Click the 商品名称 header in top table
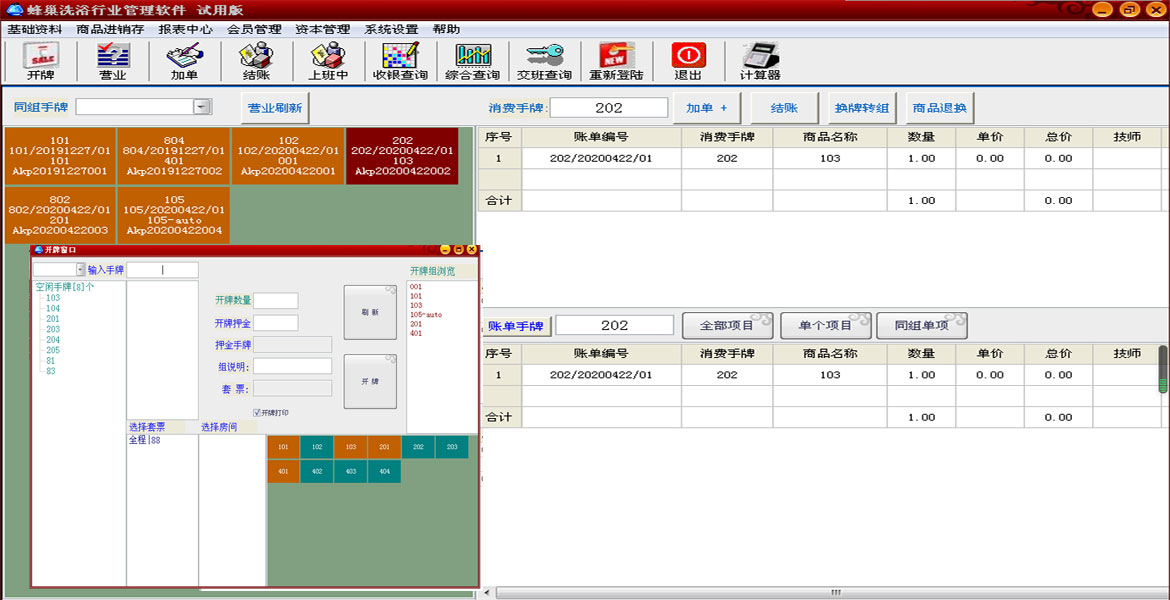This screenshot has height=600, width=1170. tap(830, 137)
